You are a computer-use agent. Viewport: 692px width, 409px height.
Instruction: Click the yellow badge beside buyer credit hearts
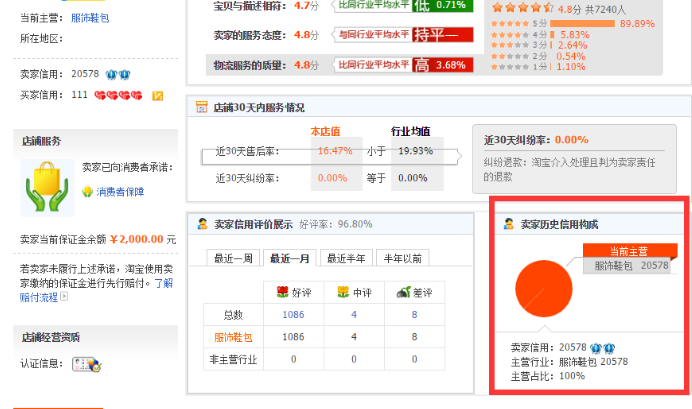[157, 95]
